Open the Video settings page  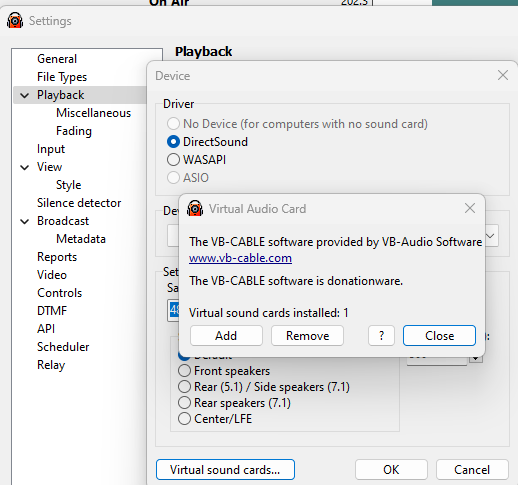(x=52, y=275)
